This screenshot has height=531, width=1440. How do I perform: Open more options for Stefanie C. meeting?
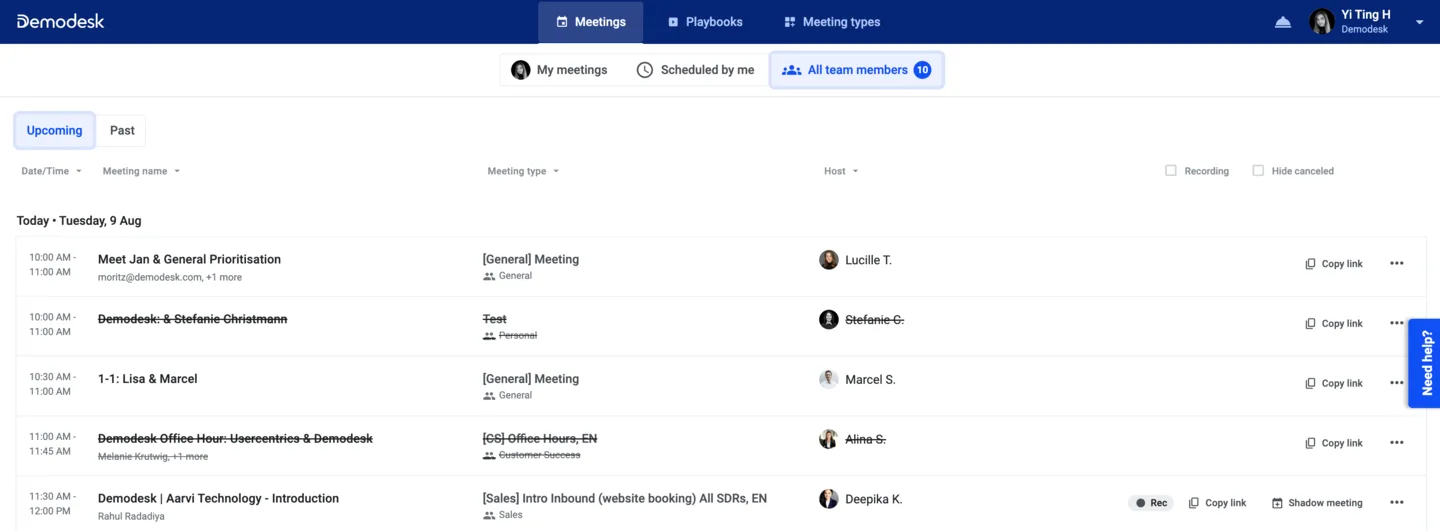pyautogui.click(x=1397, y=324)
